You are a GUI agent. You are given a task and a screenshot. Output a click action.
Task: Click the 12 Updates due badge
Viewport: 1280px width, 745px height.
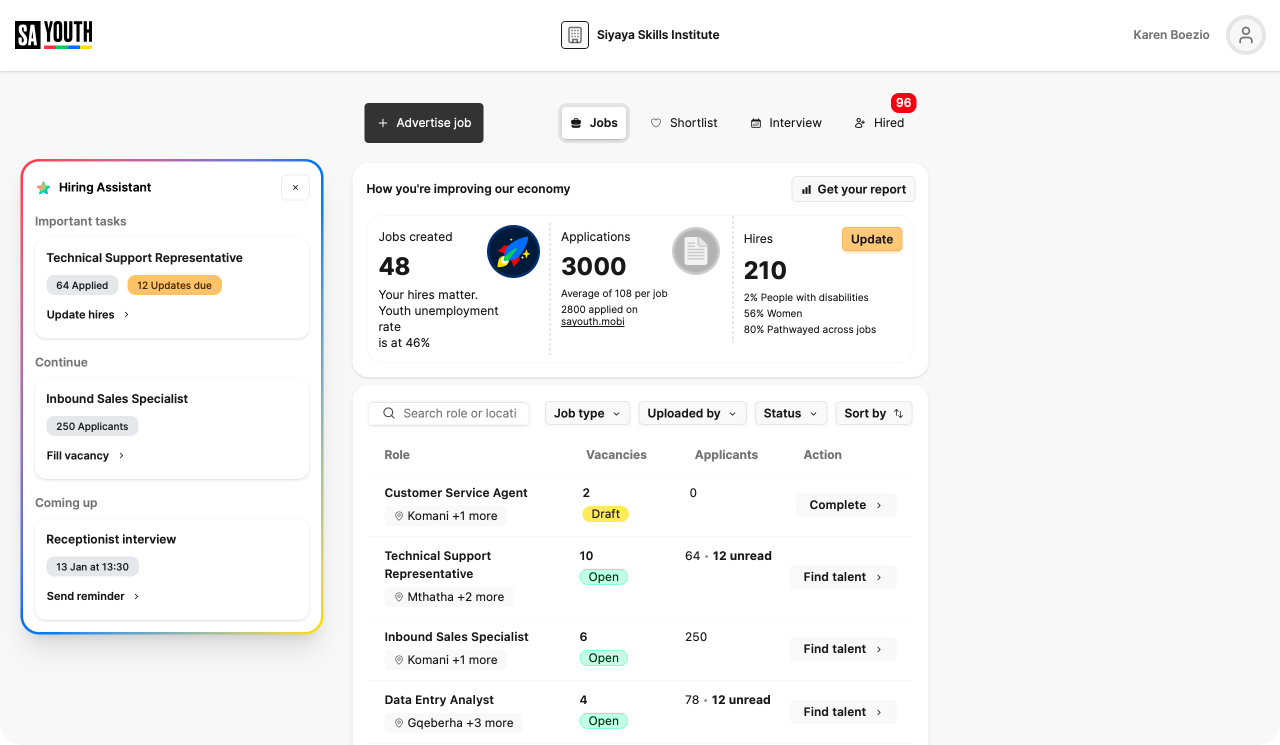175,285
